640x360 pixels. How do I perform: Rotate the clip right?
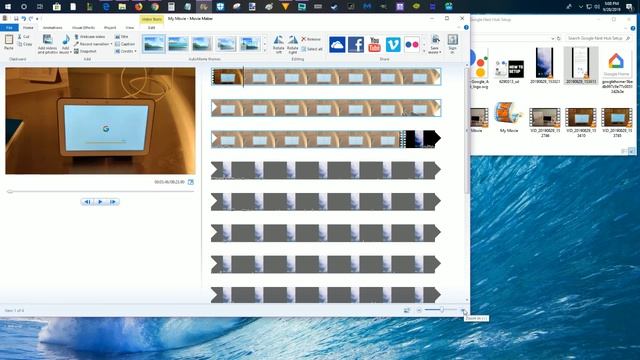tap(293, 44)
